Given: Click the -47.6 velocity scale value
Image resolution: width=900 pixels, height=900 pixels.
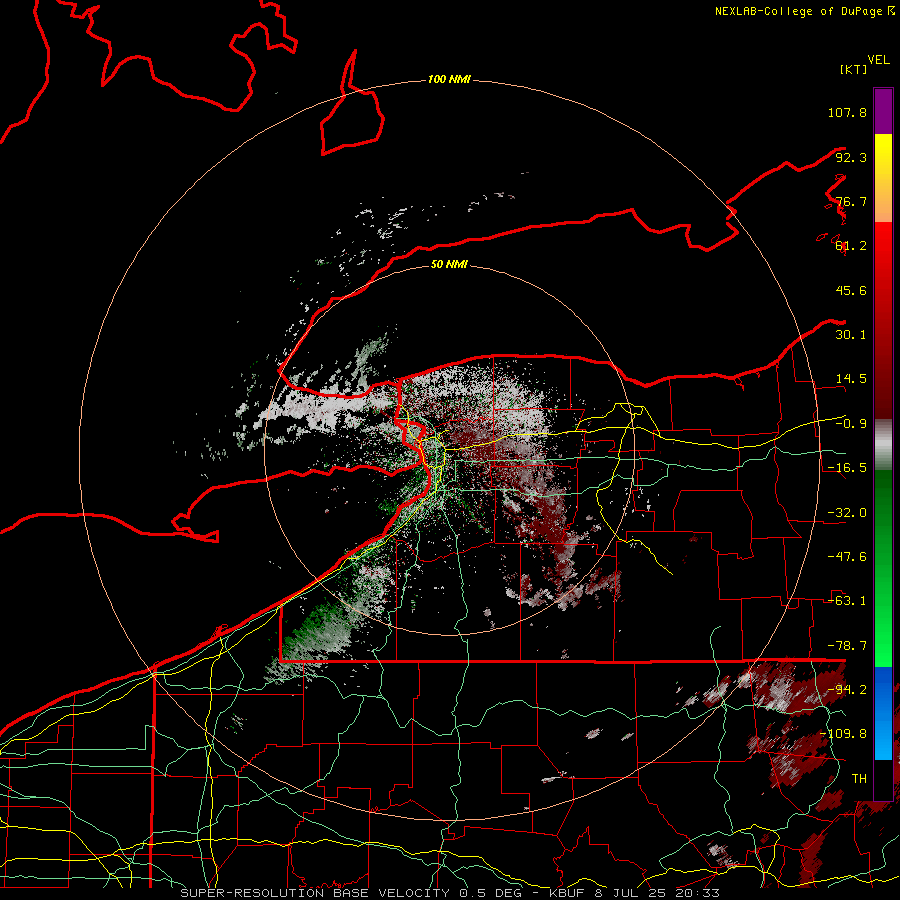Looking at the screenshot, I should click(847, 557).
